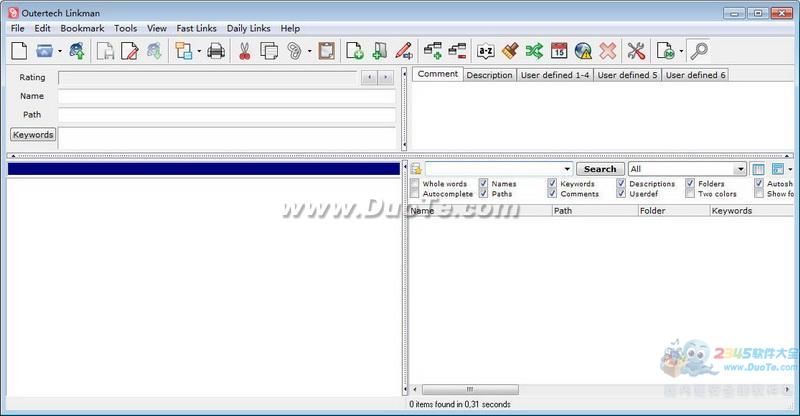This screenshot has height=416, width=800.
Task: Open dropdown arrow next to open folder icon
Action: click(60, 51)
